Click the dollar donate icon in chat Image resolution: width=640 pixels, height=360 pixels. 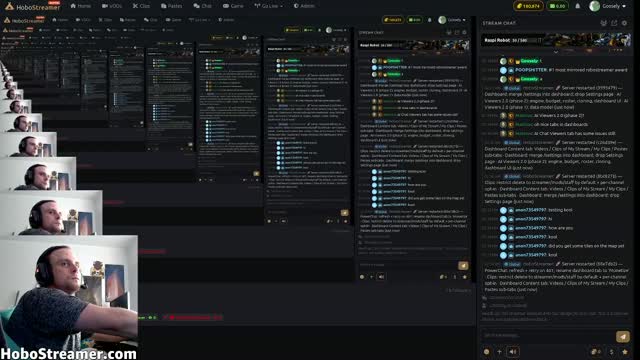click(611, 351)
